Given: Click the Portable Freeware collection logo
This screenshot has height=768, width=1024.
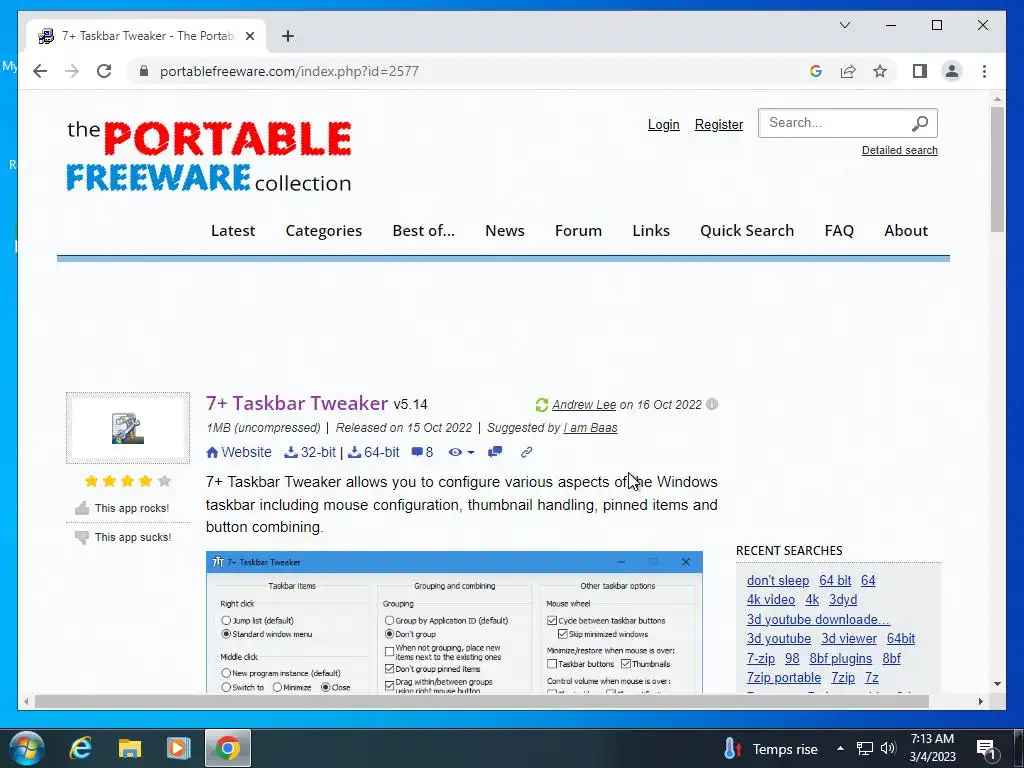Looking at the screenshot, I should pyautogui.click(x=209, y=155).
